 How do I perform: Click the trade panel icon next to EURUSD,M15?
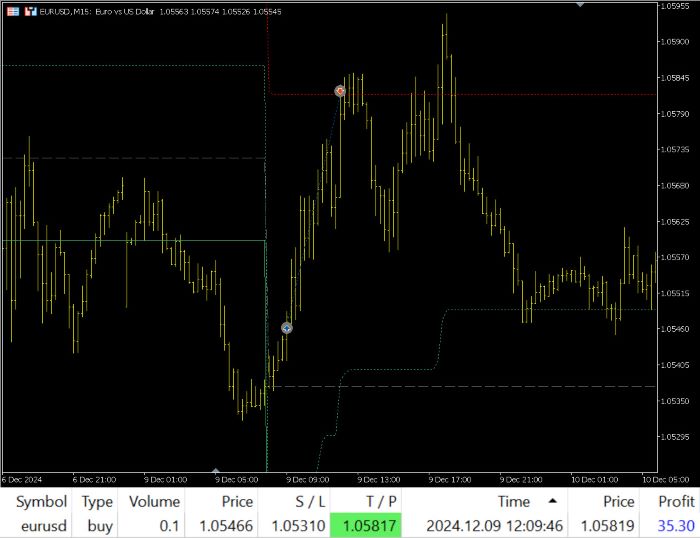coord(30,12)
